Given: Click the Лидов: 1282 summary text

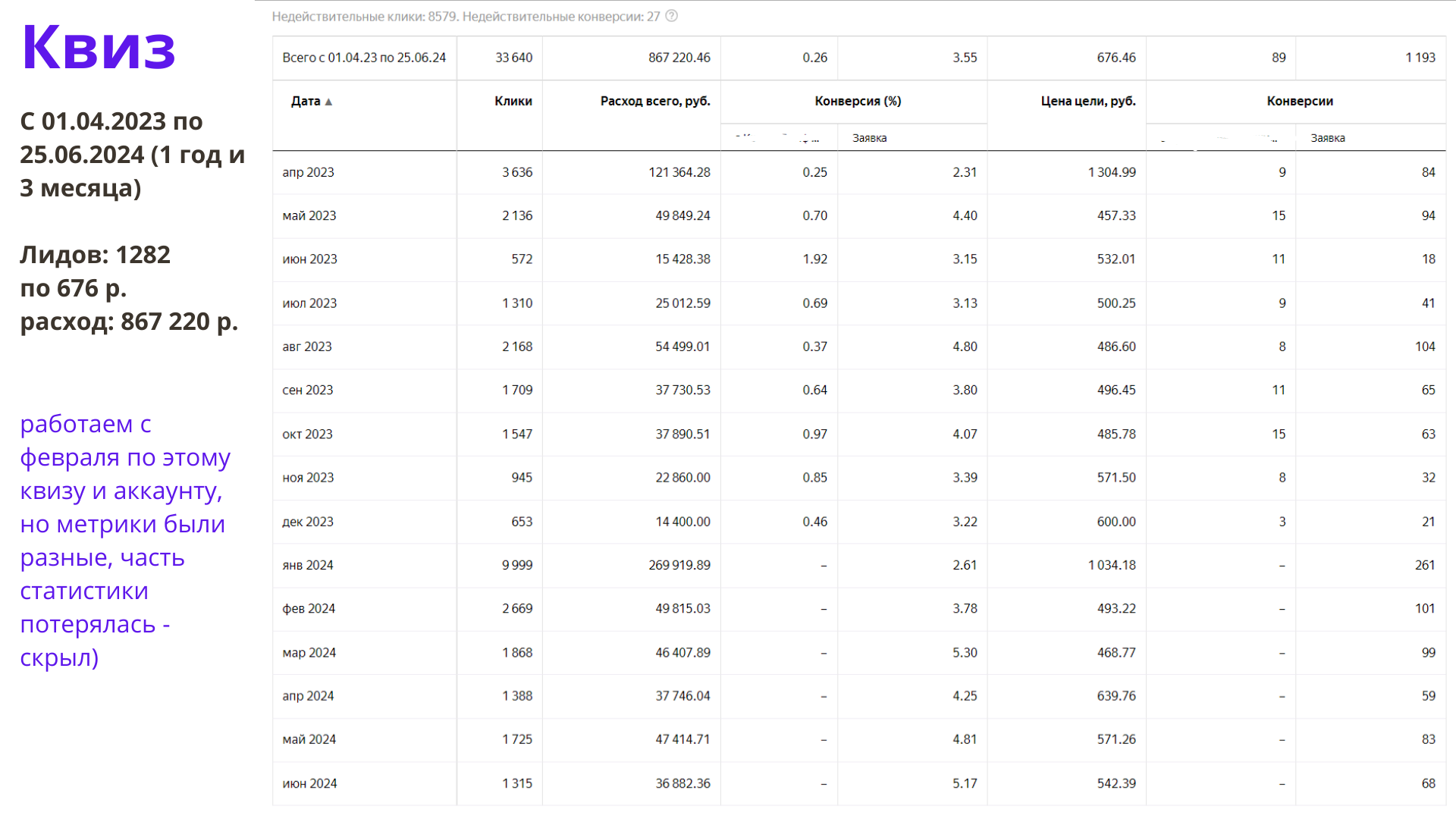Looking at the screenshot, I should click(x=96, y=255).
